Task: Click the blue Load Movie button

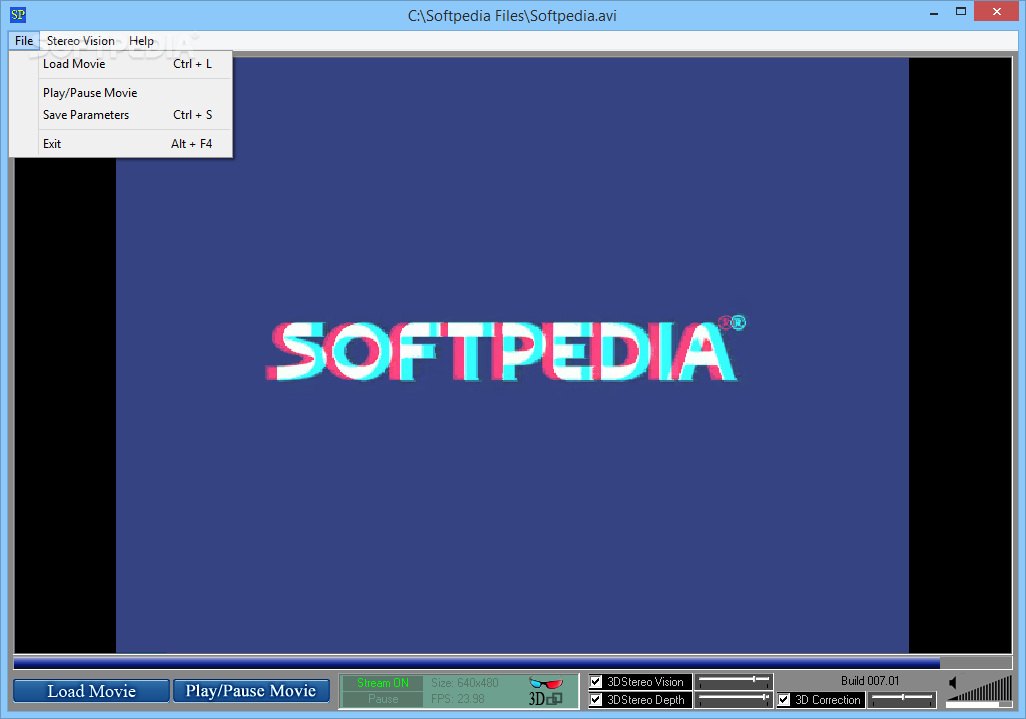Action: (92, 691)
